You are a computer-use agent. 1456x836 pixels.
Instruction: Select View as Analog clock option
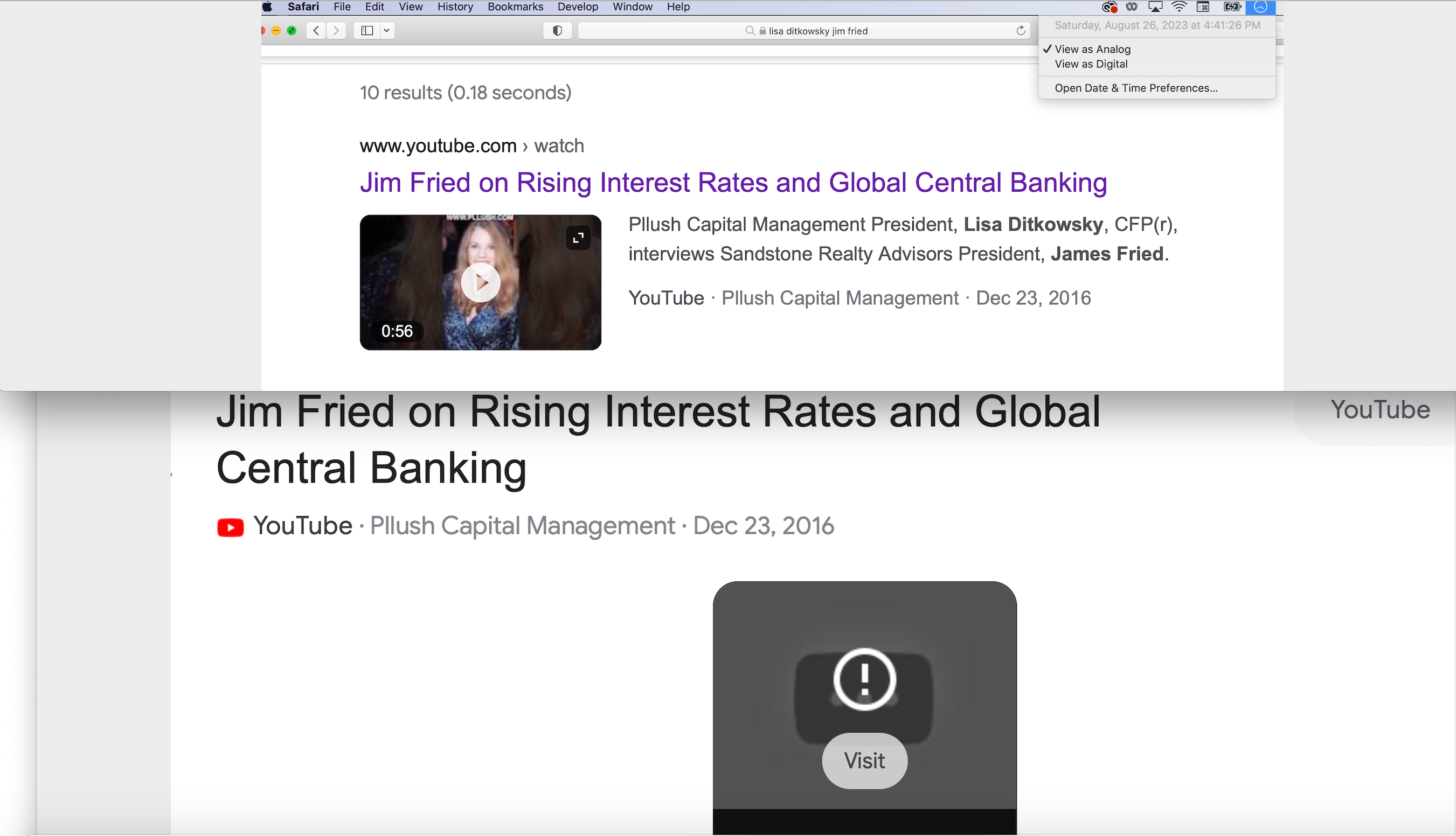(1092, 50)
